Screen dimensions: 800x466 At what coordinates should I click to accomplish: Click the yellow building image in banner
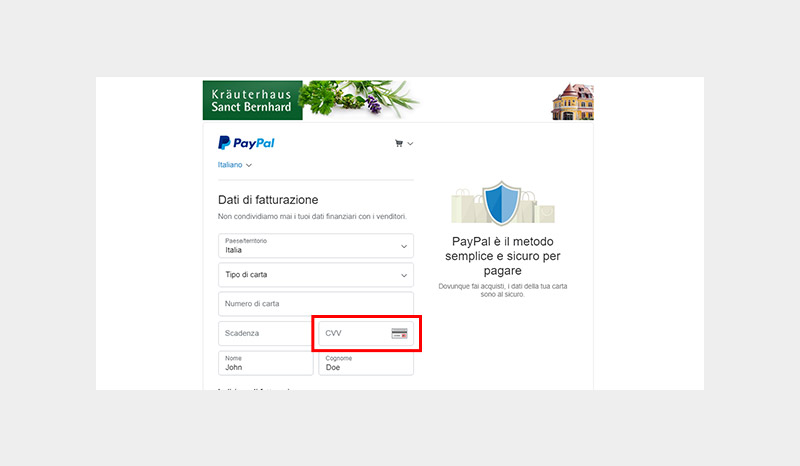(x=572, y=102)
